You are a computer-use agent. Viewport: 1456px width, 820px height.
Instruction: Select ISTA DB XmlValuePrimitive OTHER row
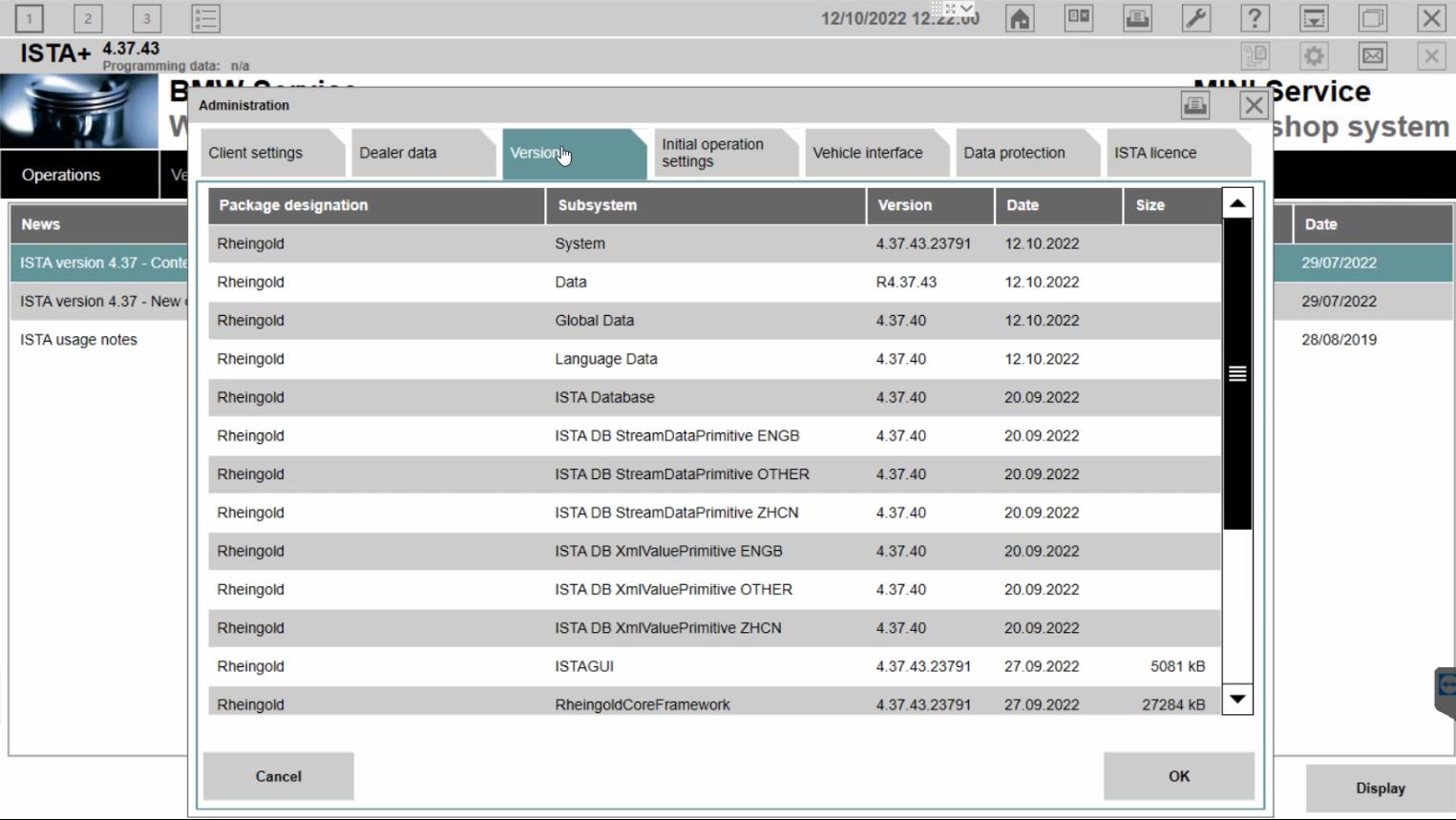pyautogui.click(x=714, y=589)
